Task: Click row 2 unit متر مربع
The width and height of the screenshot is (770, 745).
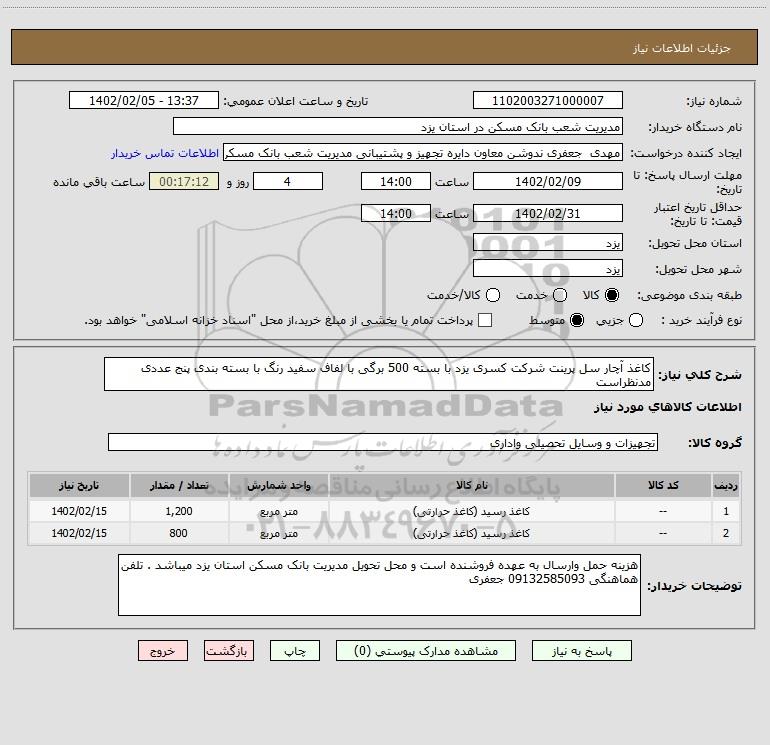Action: (278, 533)
